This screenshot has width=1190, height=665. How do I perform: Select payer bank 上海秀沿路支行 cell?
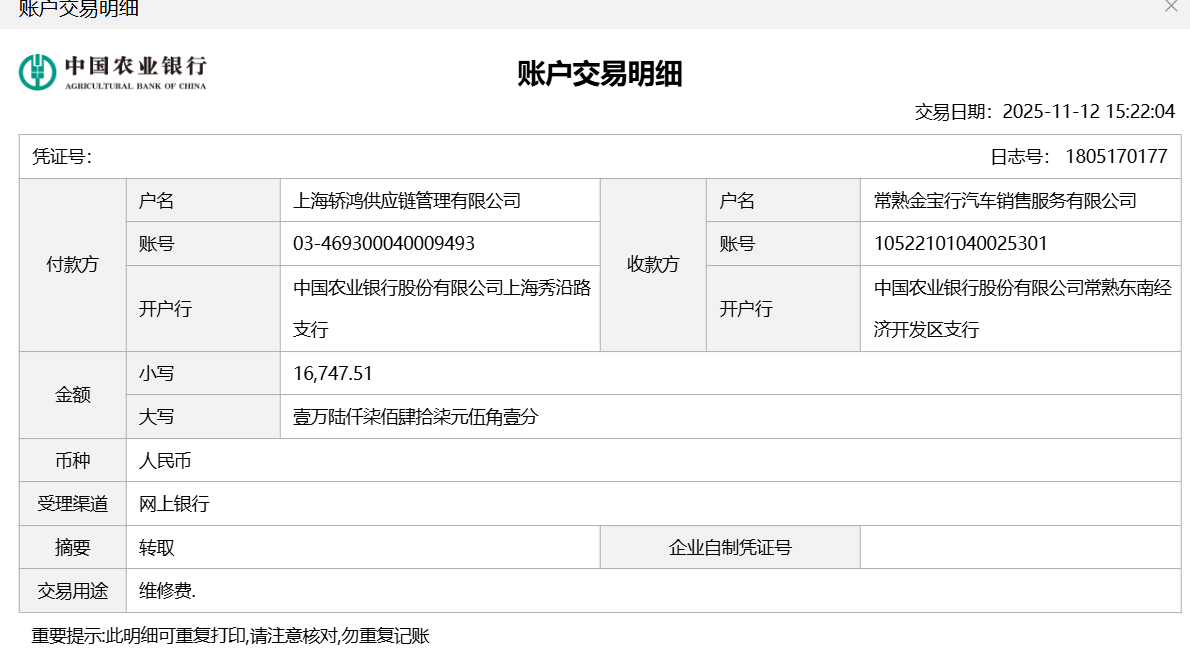[441, 308]
